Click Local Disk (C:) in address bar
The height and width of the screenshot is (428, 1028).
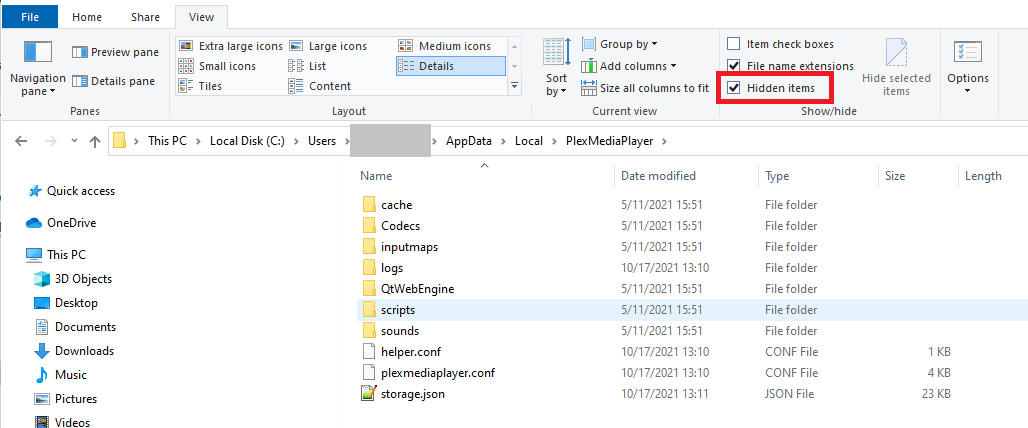tap(247, 141)
